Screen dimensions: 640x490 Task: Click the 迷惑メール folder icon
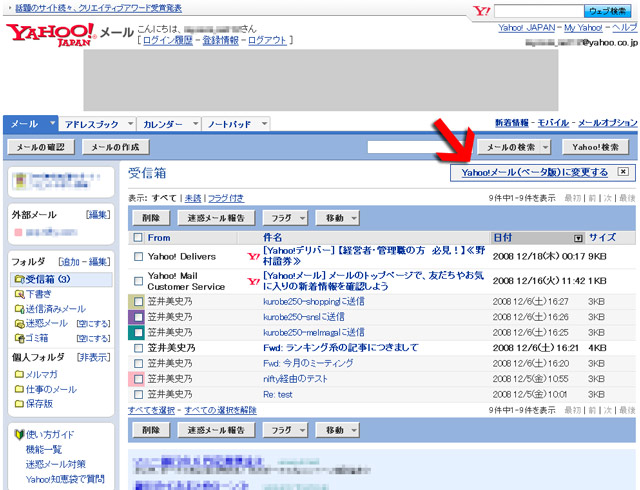(20, 324)
